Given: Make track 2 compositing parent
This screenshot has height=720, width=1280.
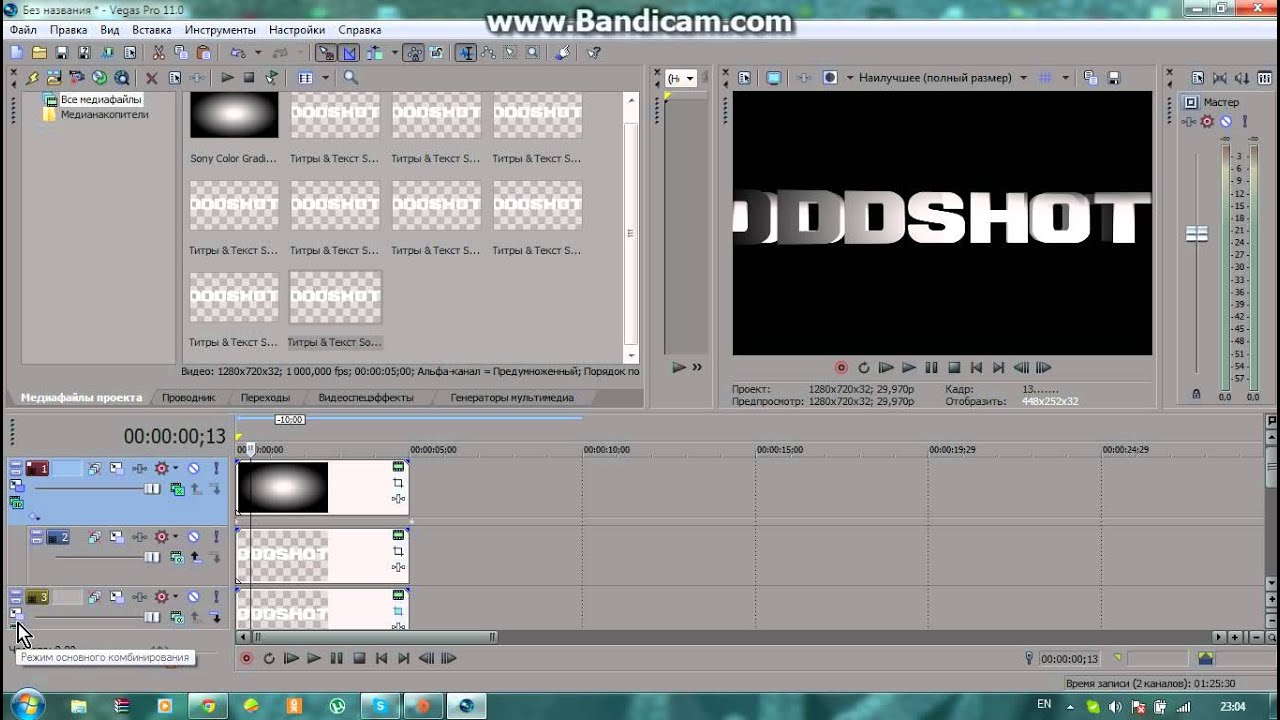Looking at the screenshot, I should (195, 557).
